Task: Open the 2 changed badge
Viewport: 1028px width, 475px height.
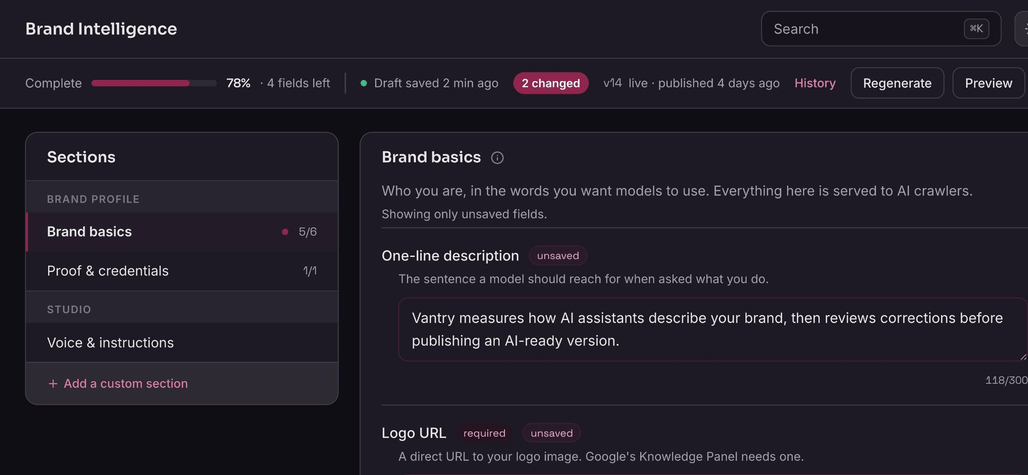Action: 551,83
